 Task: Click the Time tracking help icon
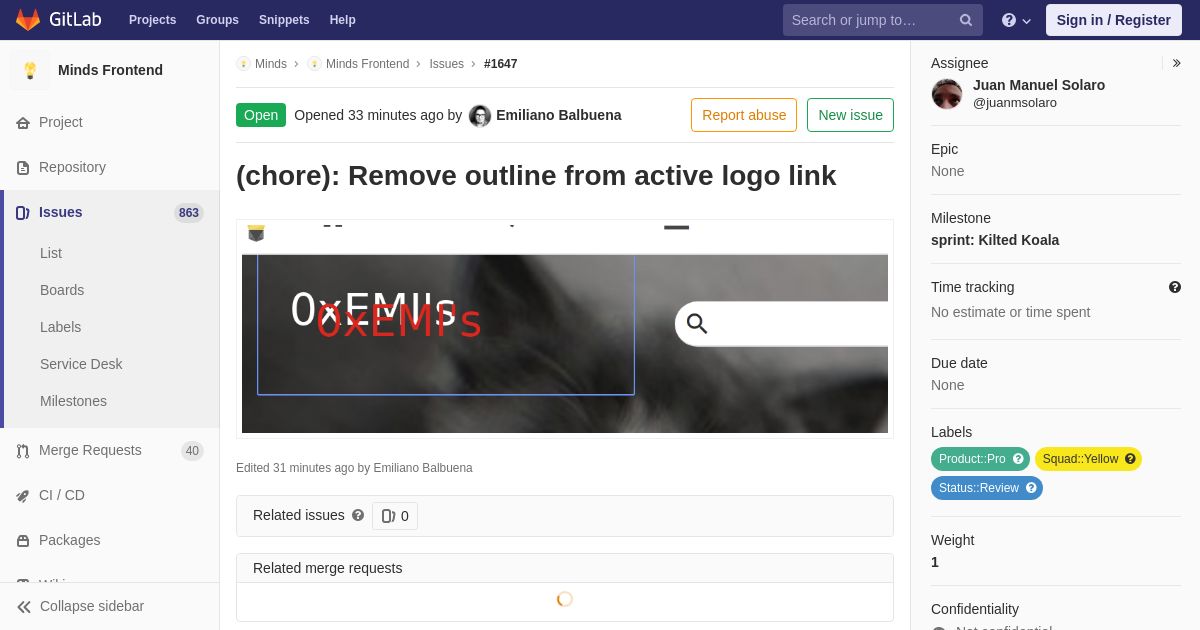coord(1175,287)
